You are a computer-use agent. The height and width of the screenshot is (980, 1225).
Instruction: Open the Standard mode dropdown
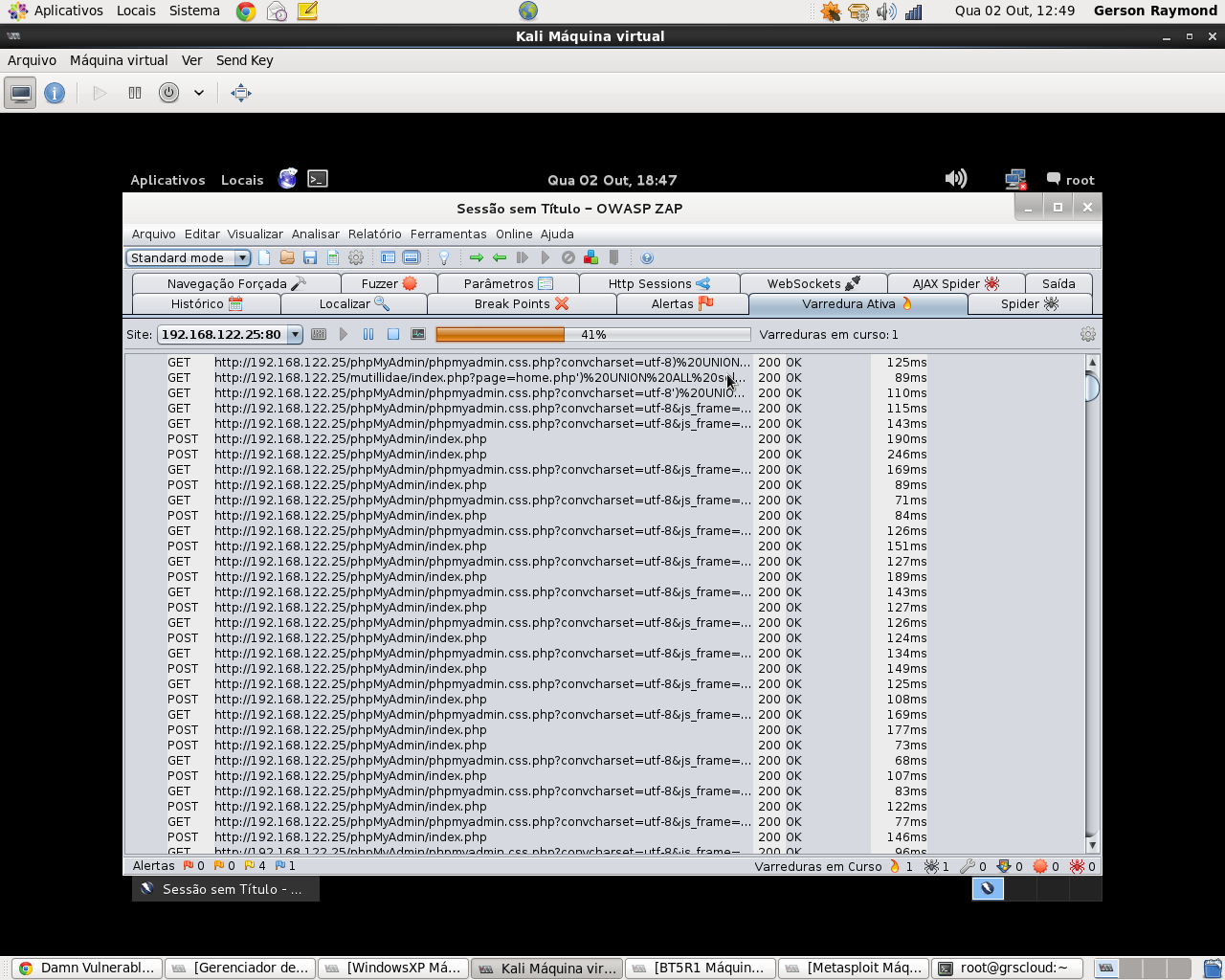[x=189, y=257]
